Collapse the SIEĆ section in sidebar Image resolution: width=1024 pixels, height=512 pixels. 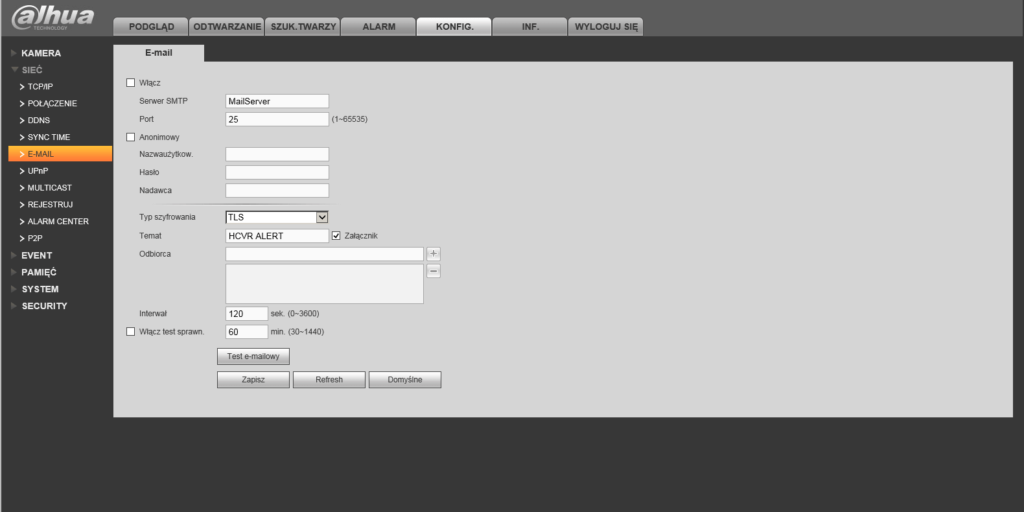point(32,69)
